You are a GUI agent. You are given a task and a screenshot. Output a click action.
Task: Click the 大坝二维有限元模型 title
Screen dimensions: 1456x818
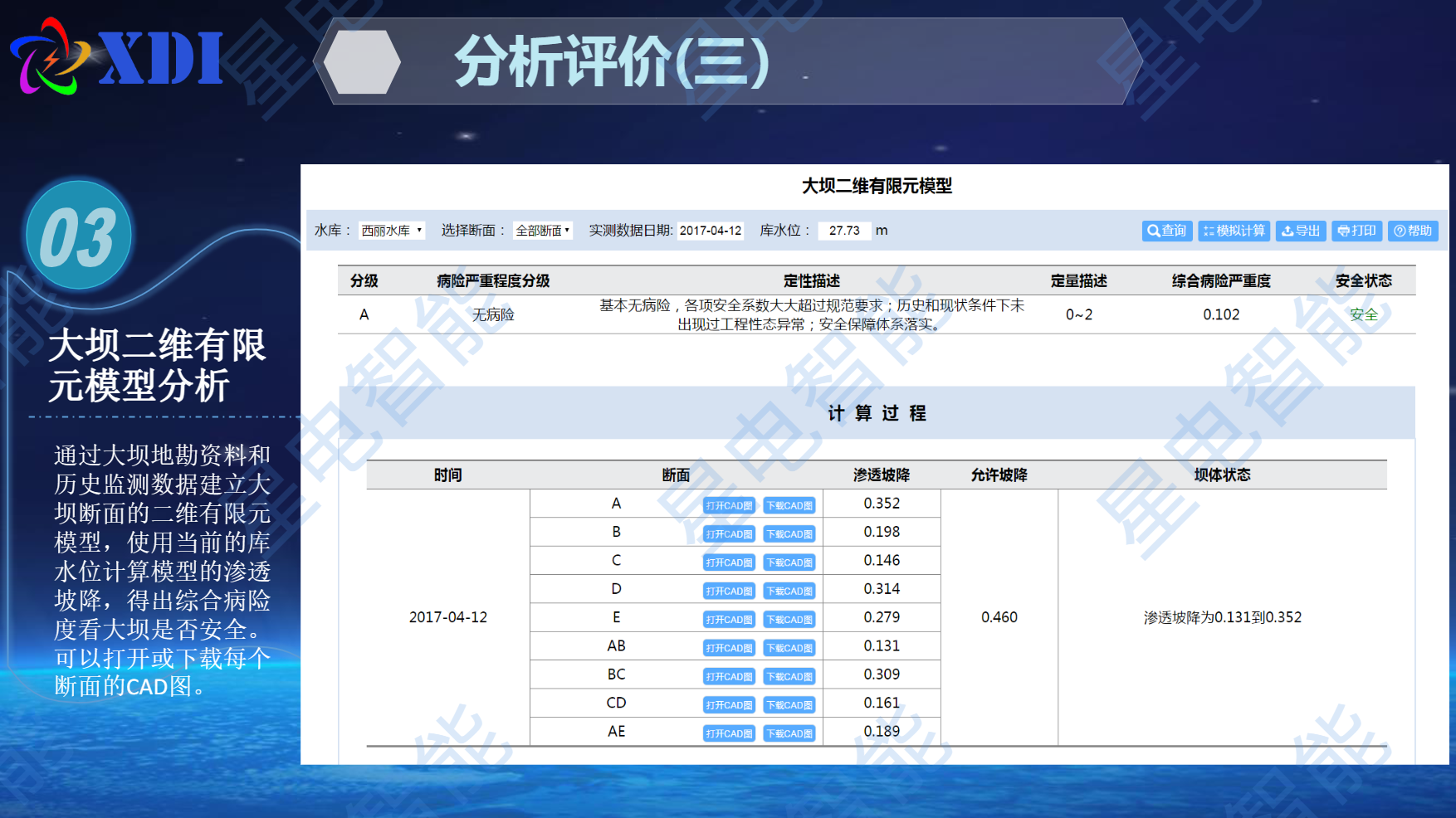(877, 186)
